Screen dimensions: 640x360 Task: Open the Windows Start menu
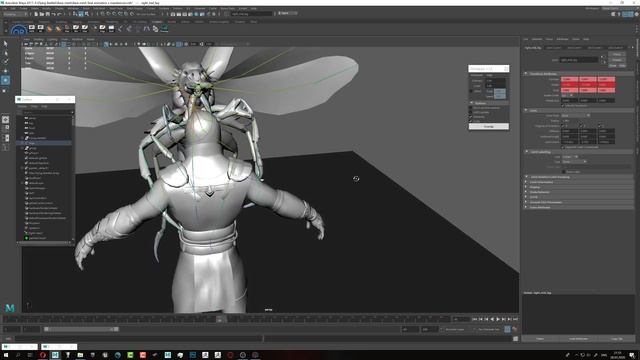point(6,355)
